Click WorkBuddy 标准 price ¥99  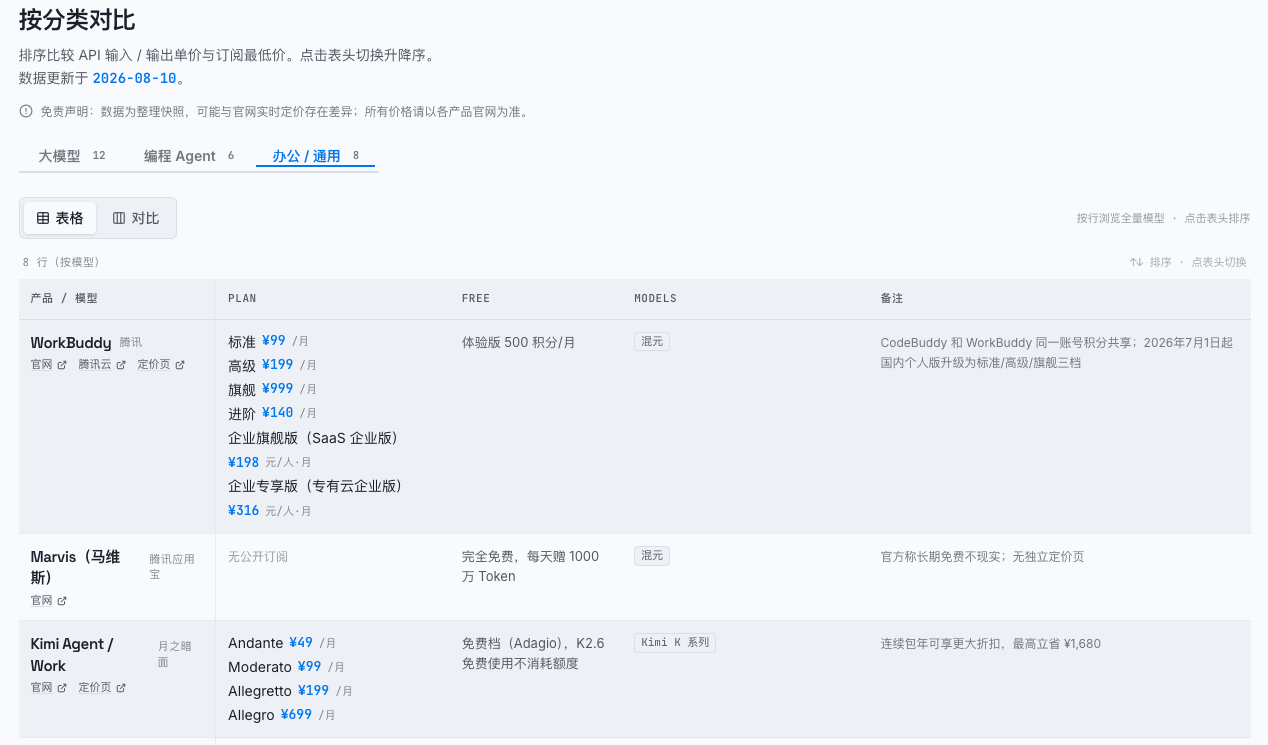coord(274,341)
